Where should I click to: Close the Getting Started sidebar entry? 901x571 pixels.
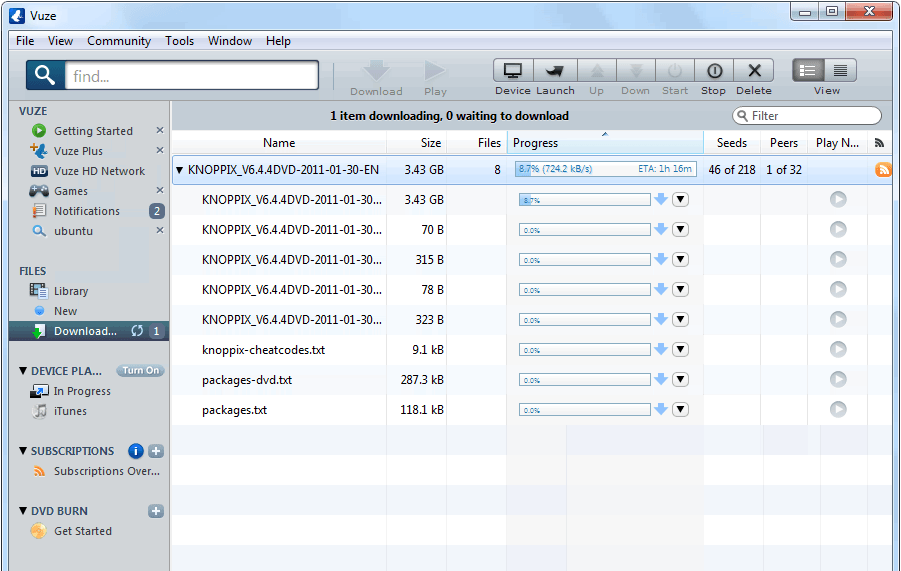[160, 130]
